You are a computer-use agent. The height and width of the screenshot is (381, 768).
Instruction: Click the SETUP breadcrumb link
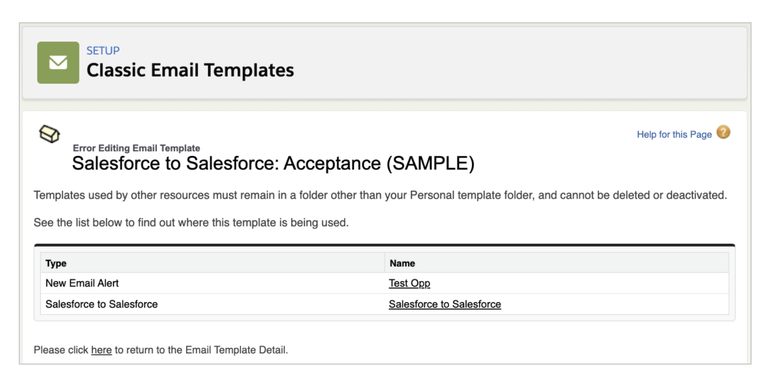(x=103, y=50)
